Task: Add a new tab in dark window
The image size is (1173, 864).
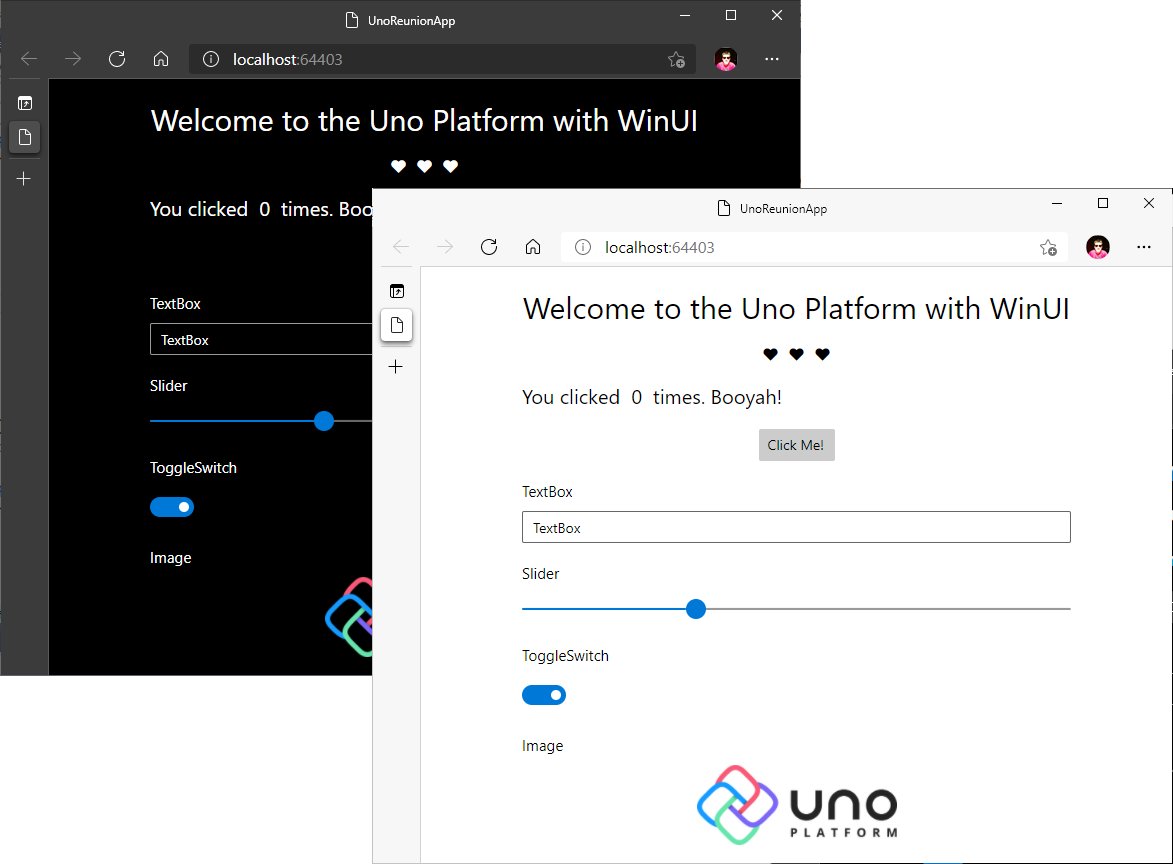Action: [x=24, y=179]
